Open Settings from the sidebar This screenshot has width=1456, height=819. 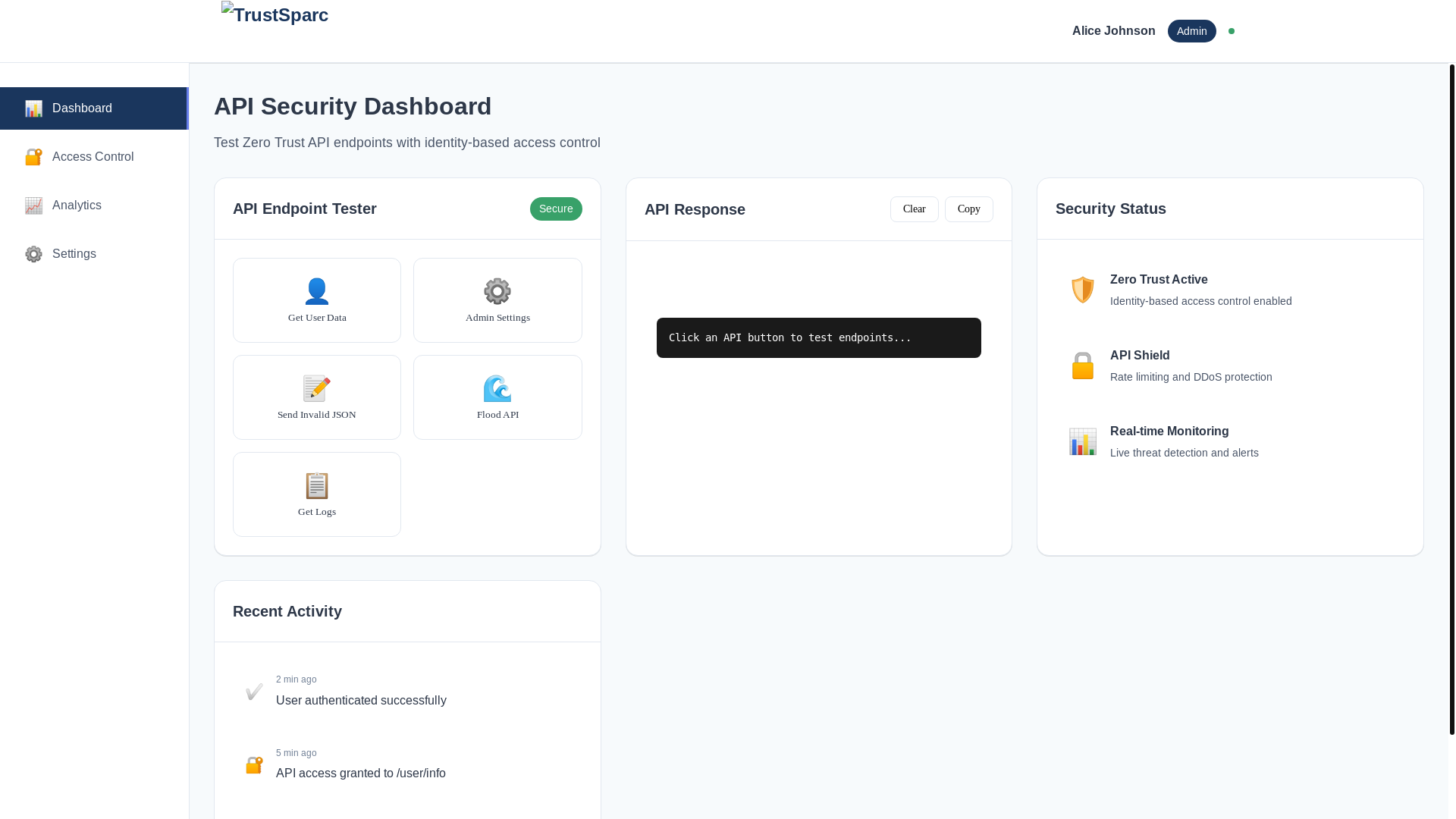tap(94, 254)
